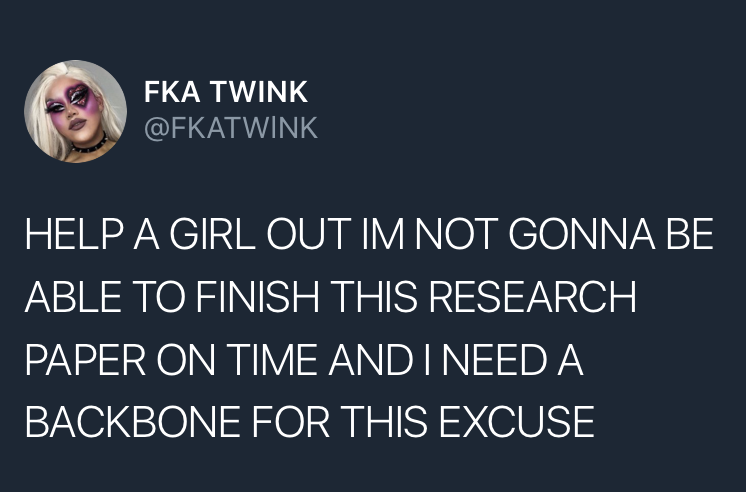Open the FKA TWINK display name
The height and width of the screenshot is (492, 746).
click(226, 93)
